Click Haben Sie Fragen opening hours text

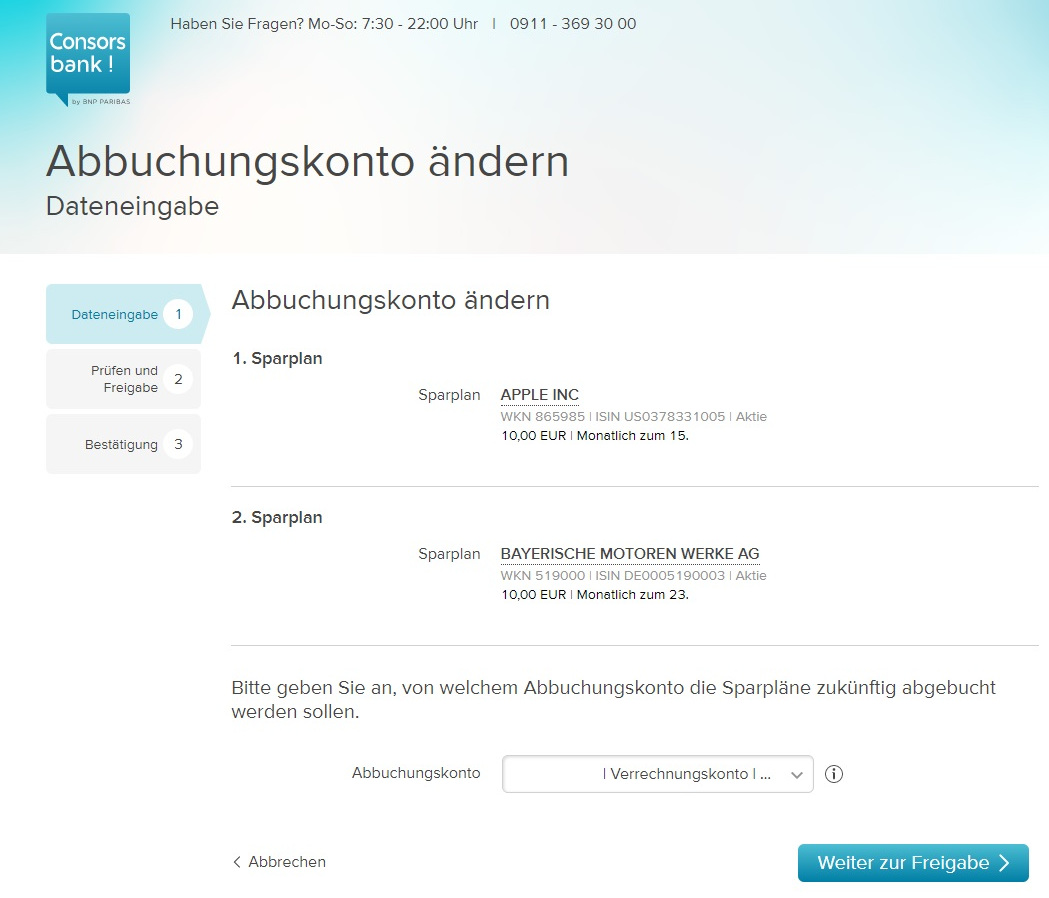pos(324,24)
